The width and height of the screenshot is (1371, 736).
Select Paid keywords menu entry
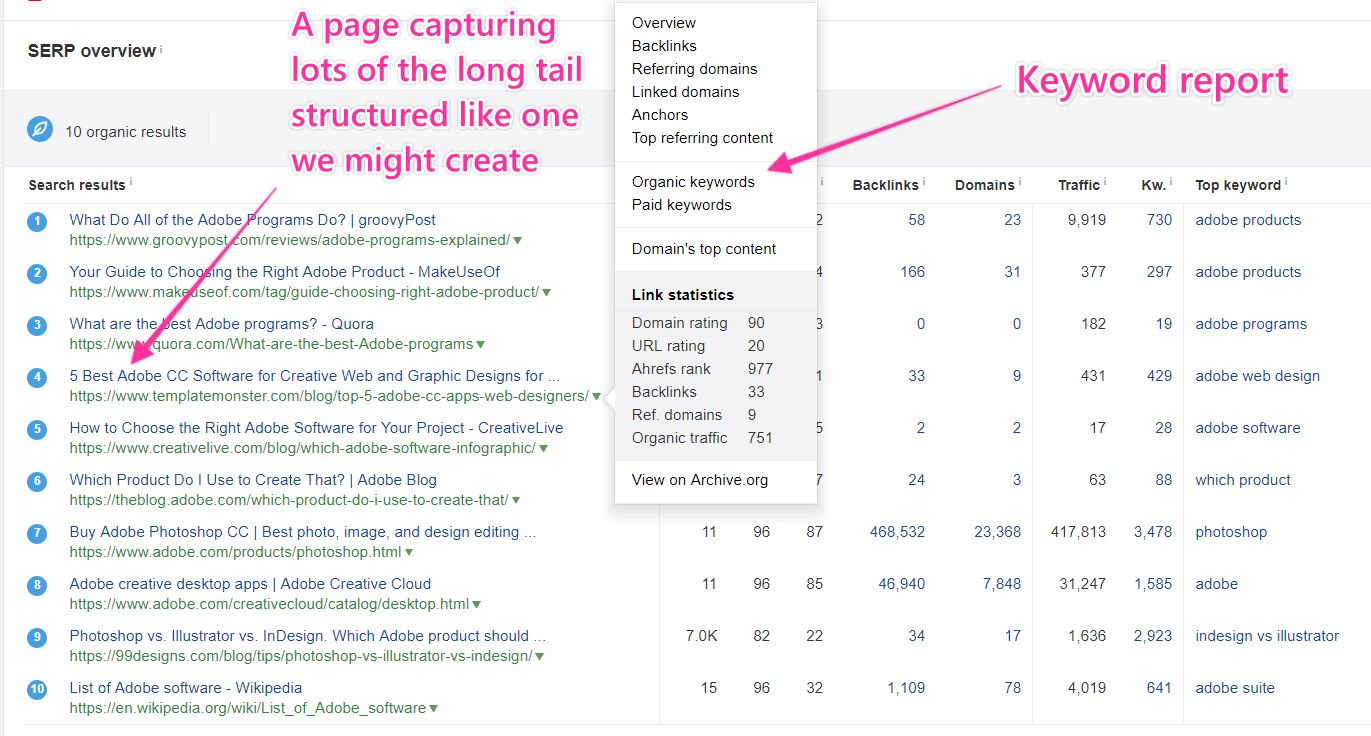click(682, 205)
